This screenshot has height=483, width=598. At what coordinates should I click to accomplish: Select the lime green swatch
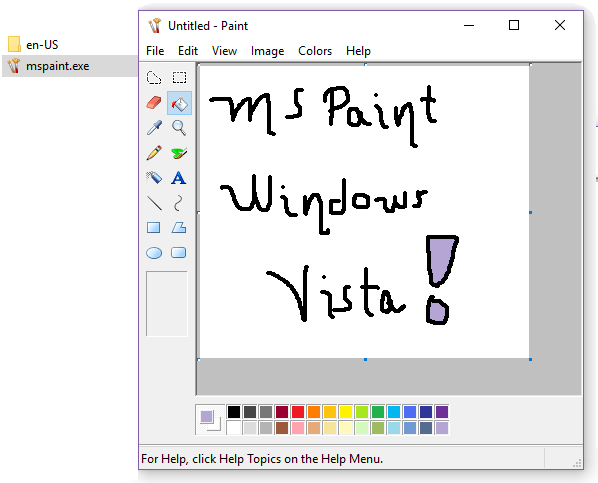[x=362, y=412]
